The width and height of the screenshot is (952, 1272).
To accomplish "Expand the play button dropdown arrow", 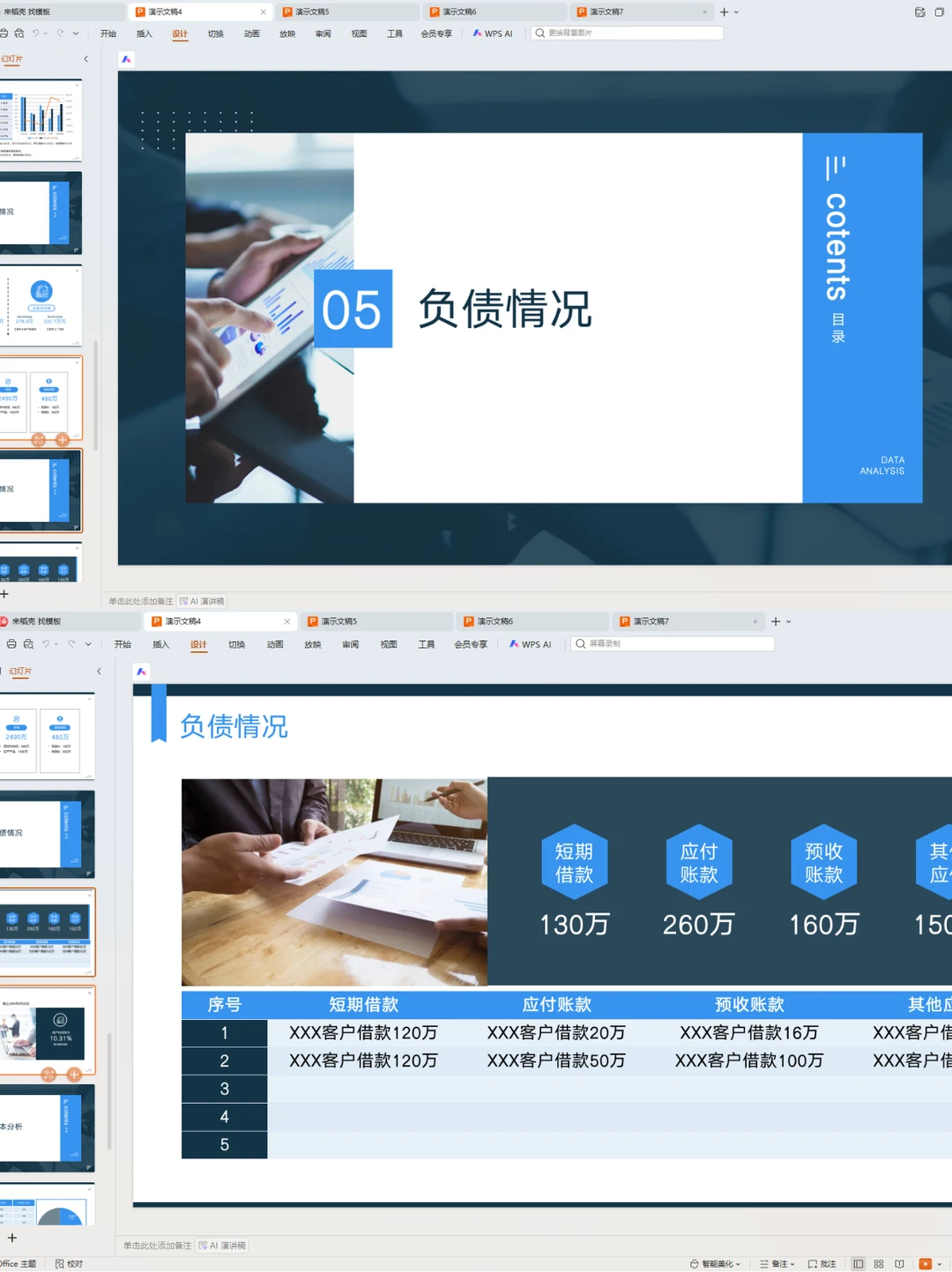I will coord(940,1263).
